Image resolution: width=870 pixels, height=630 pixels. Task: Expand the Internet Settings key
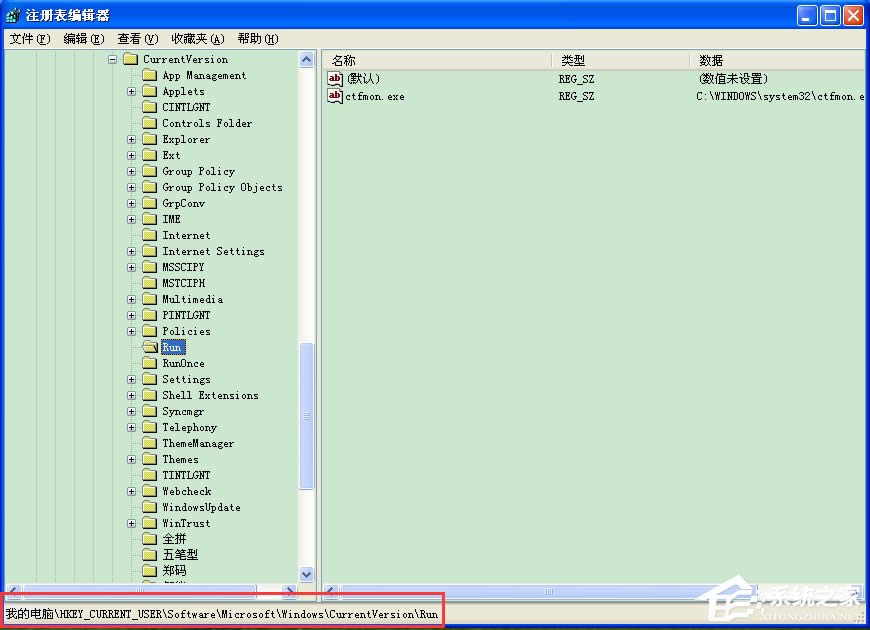point(131,251)
